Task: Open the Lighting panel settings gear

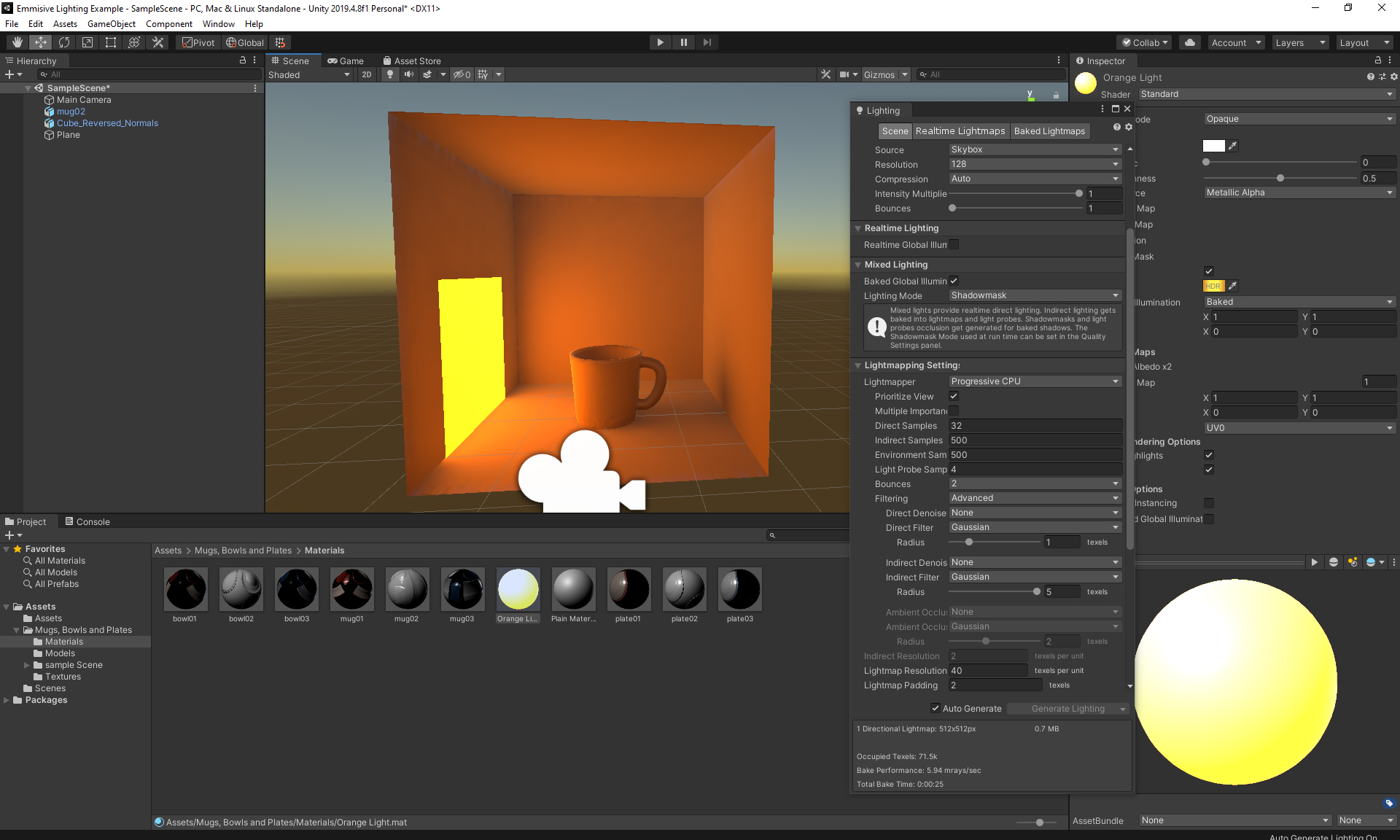Action: (1128, 126)
